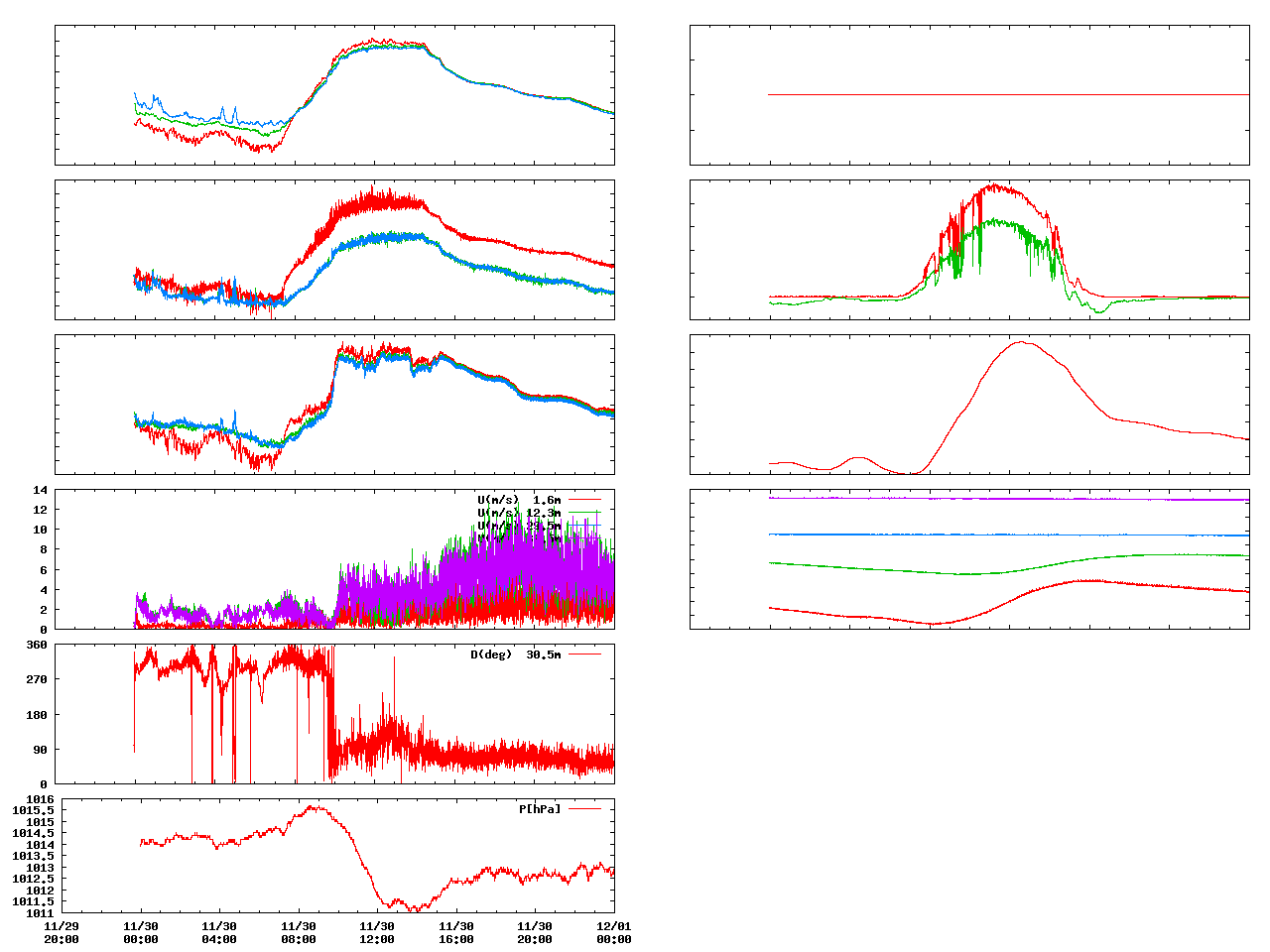This screenshot has width=1270, height=952.
Task: Click the '1015.5' pressure axis tick
Action: pyautogui.click(x=34, y=810)
